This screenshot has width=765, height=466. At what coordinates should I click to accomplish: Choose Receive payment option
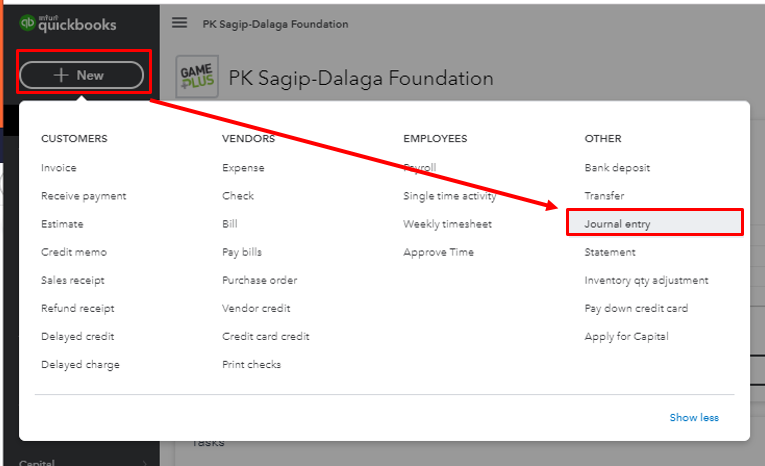tap(83, 196)
